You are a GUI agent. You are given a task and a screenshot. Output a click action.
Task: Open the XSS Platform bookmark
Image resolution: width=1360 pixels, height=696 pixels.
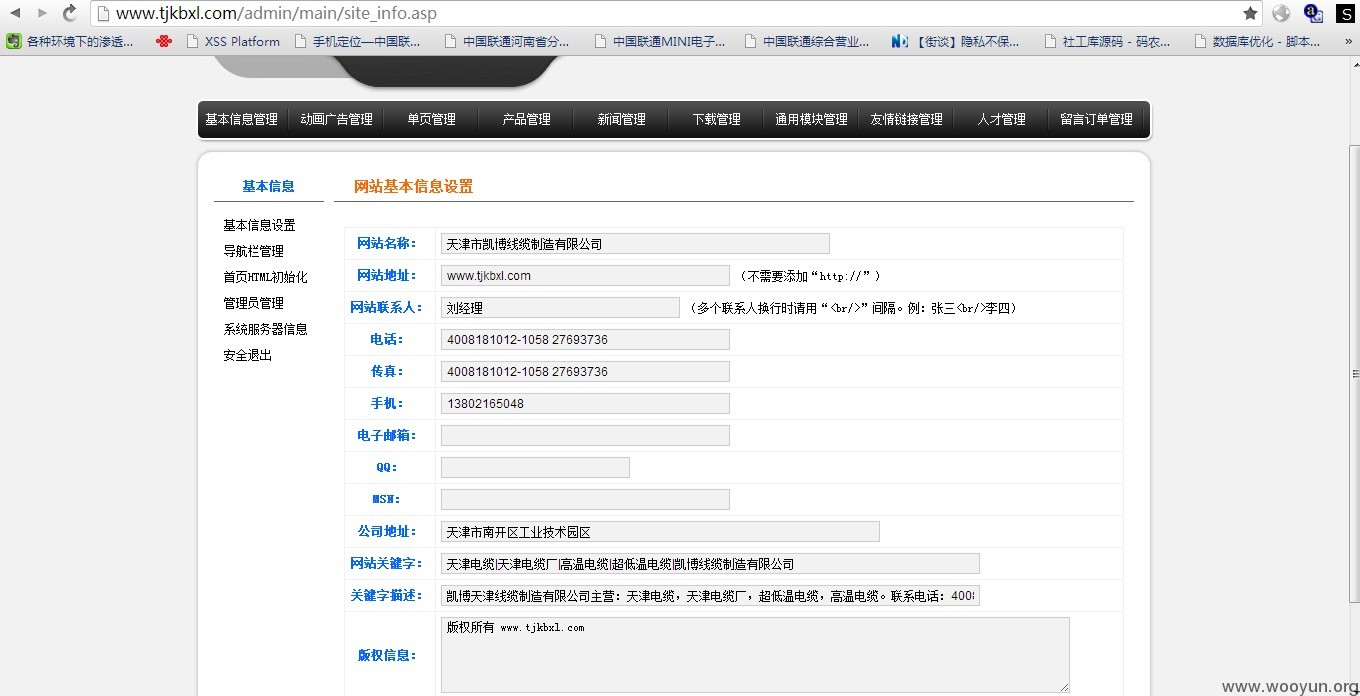[233, 41]
